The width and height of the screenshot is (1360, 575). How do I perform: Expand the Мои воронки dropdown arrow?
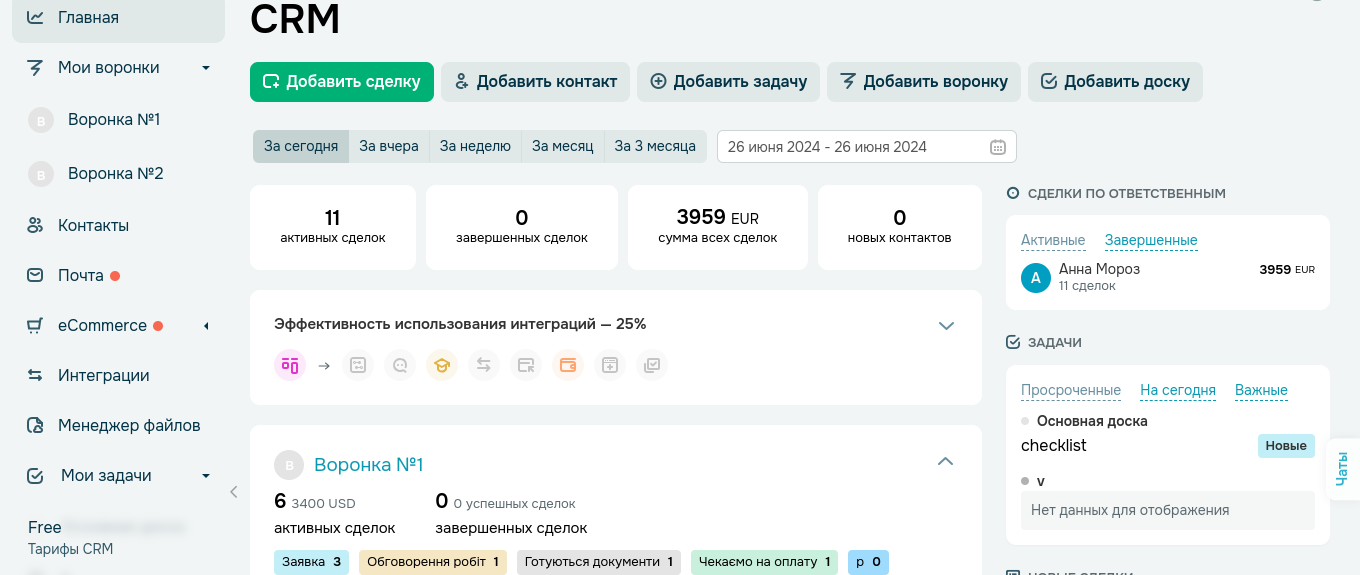(x=206, y=68)
